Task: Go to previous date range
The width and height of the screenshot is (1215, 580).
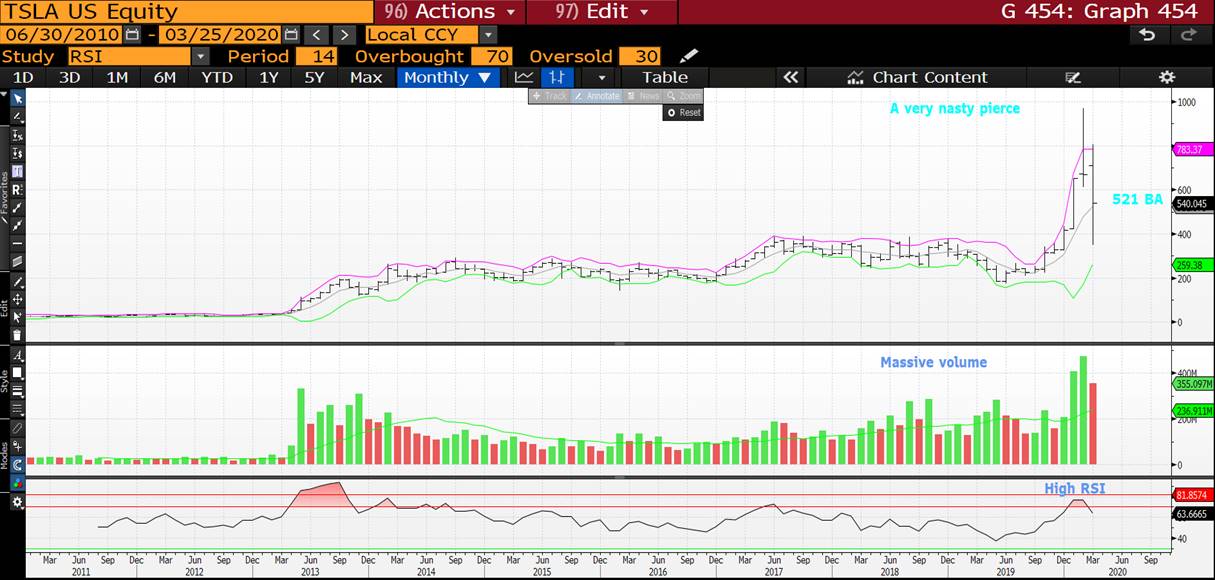Action: 317,35
